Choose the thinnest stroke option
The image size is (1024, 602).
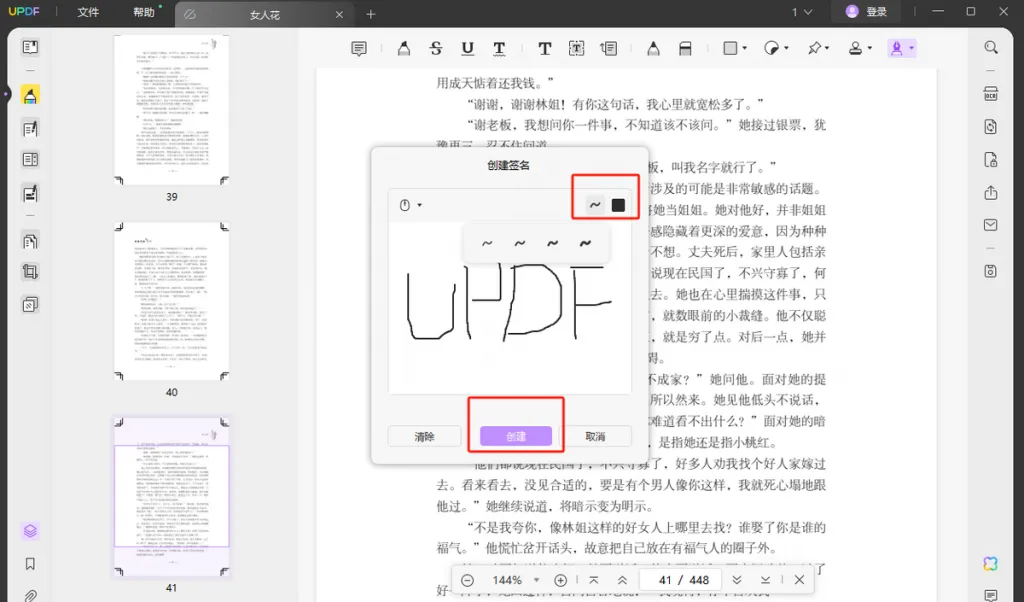coord(487,244)
